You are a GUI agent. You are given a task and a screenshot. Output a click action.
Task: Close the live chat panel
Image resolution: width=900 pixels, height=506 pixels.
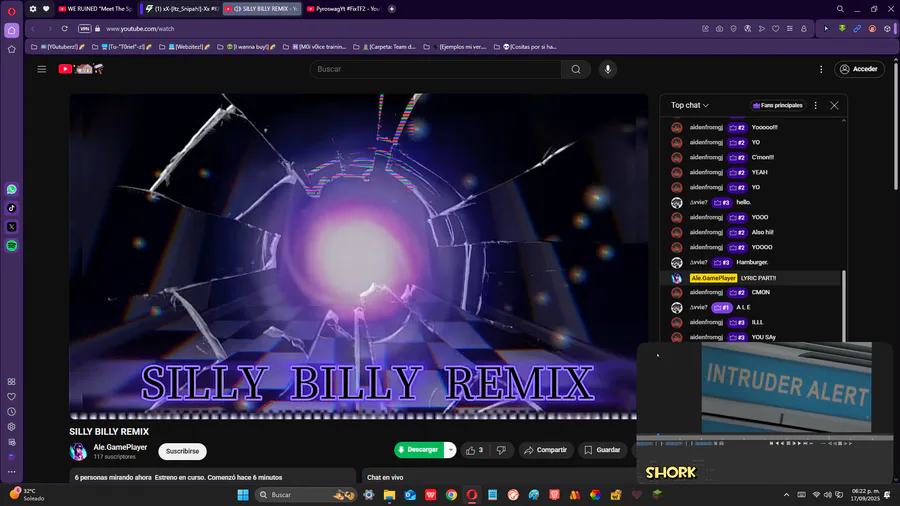coord(834,106)
